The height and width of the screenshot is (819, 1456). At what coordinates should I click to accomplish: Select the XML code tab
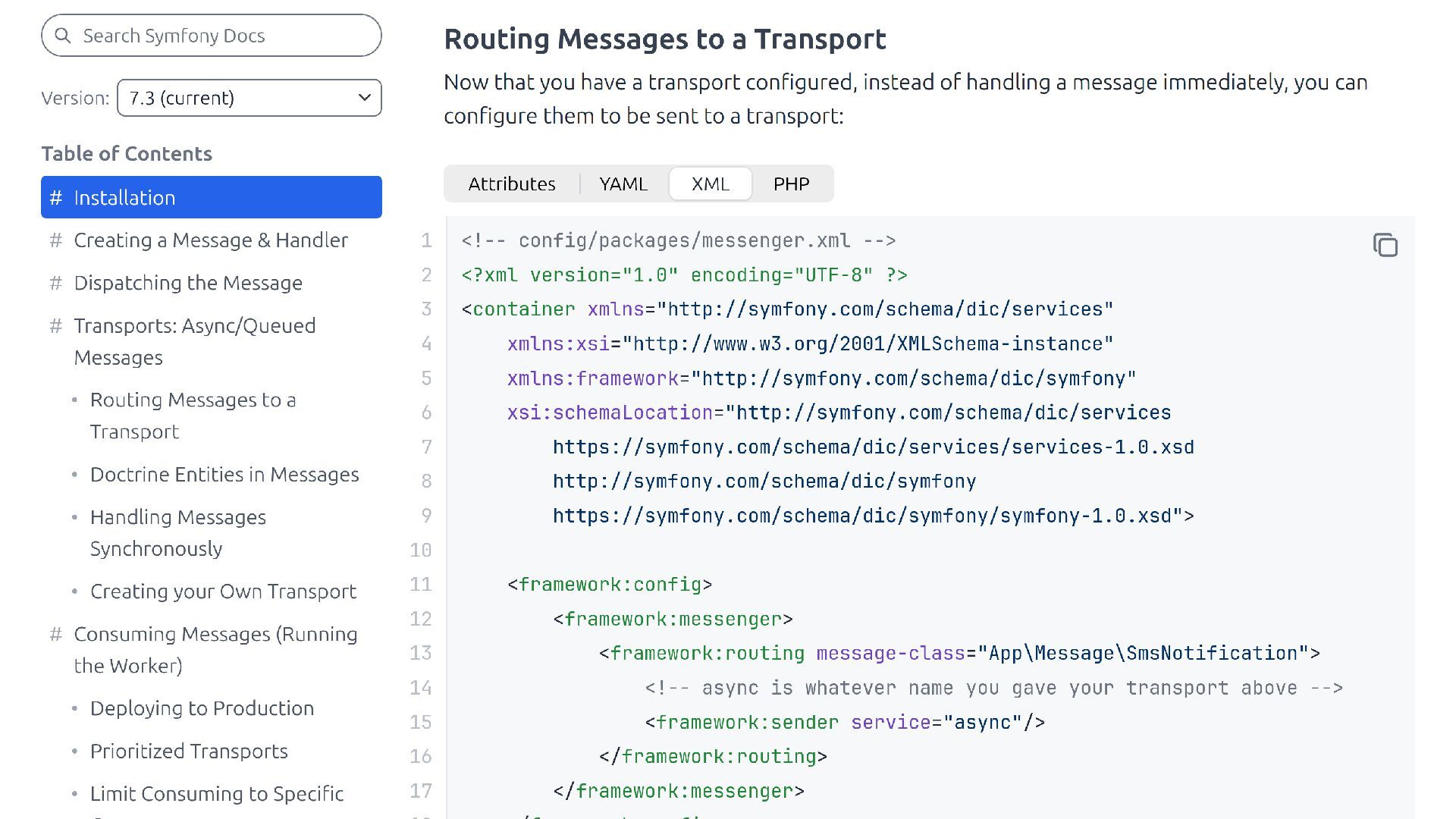click(x=710, y=184)
